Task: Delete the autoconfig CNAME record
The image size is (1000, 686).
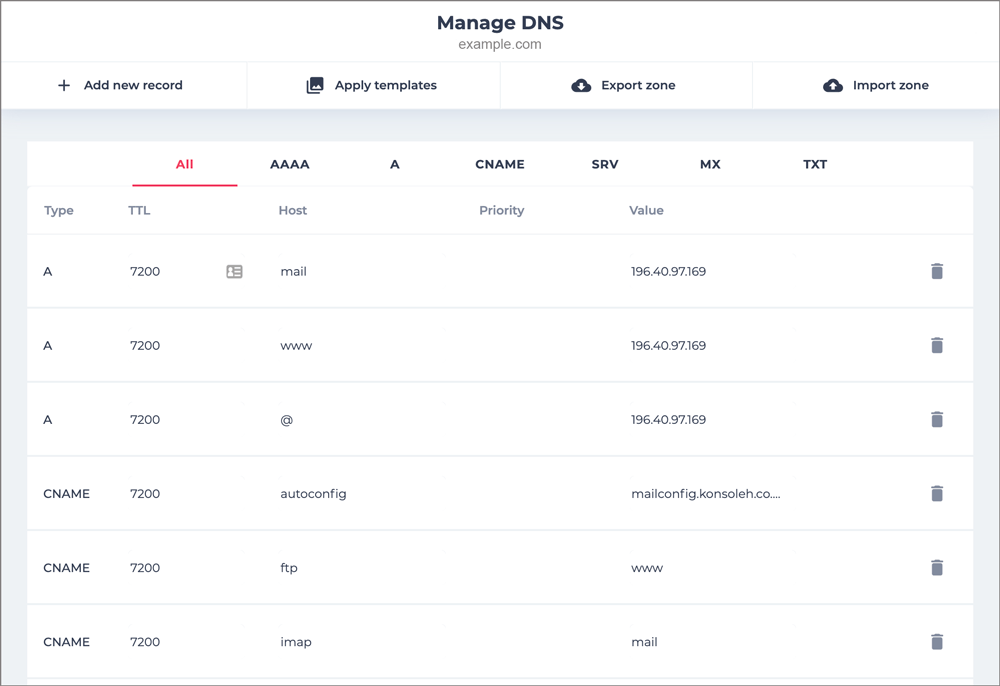Action: [937, 493]
